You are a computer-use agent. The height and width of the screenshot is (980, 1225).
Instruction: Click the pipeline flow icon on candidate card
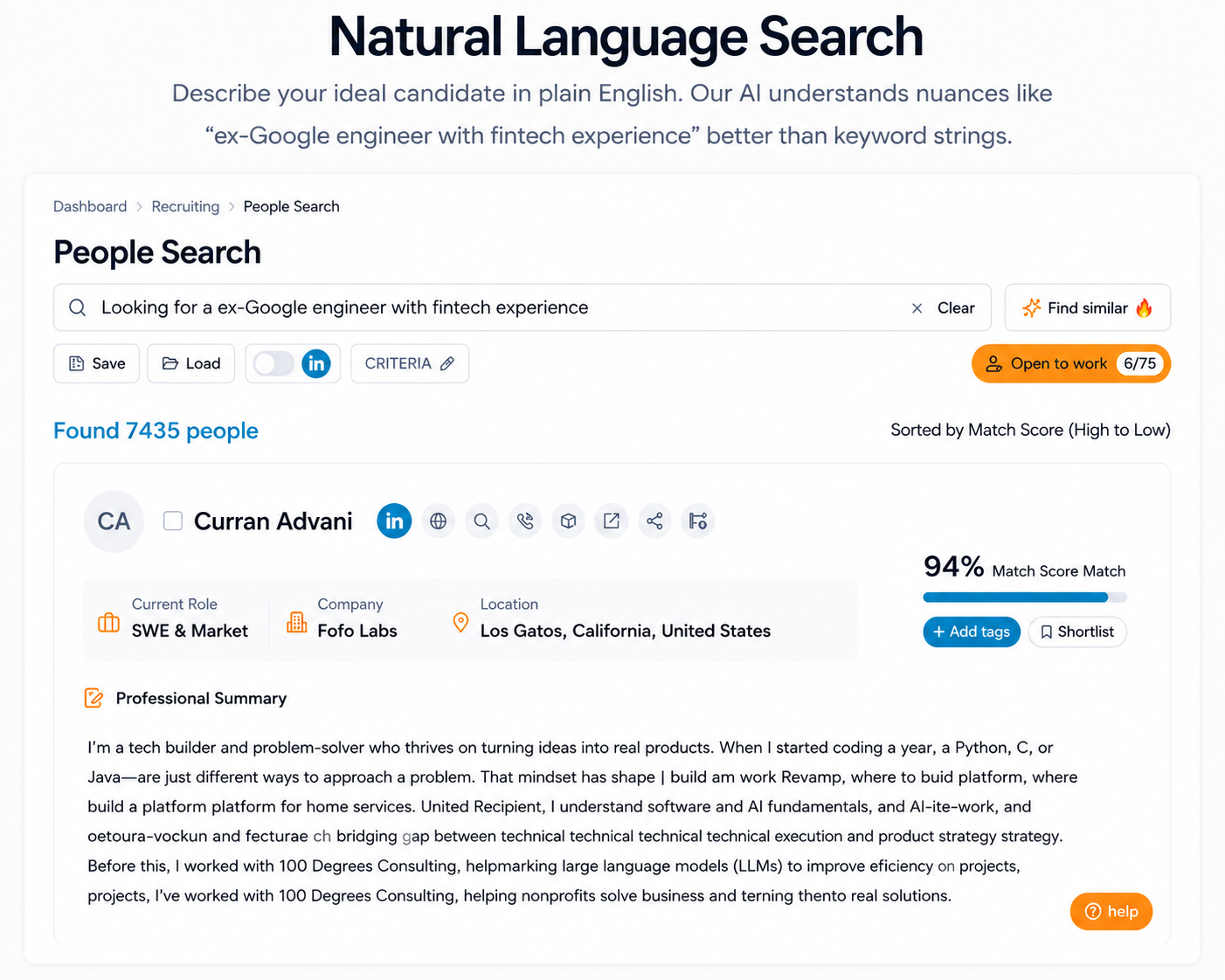point(698,521)
